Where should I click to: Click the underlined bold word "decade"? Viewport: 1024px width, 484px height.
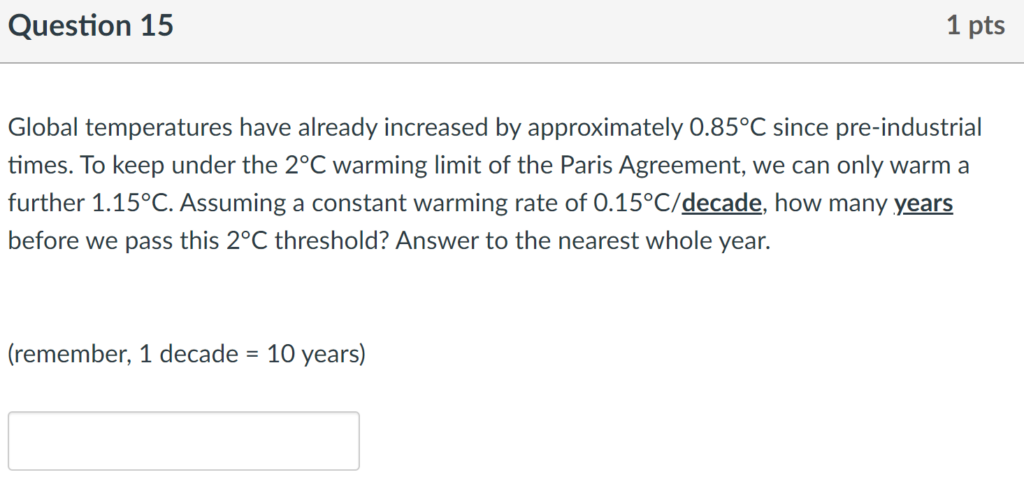[x=721, y=204]
